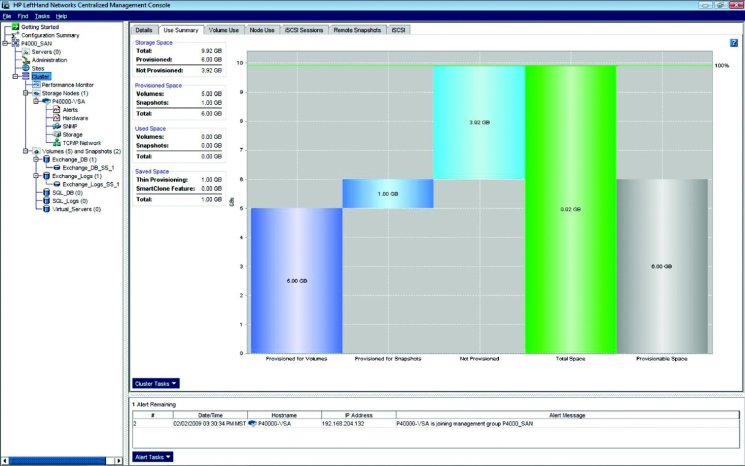Viewport: 745px width, 466px height.
Task: Select the Exchange_DB volume icon
Action: tap(47, 160)
